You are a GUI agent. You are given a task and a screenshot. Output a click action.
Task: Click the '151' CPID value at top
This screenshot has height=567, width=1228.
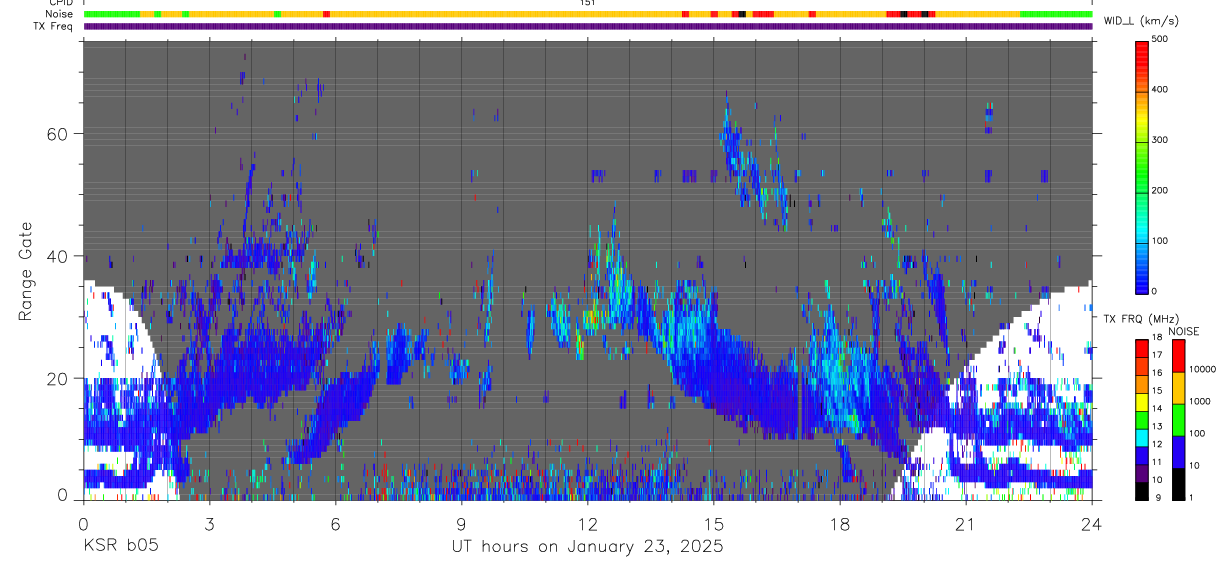587,3
